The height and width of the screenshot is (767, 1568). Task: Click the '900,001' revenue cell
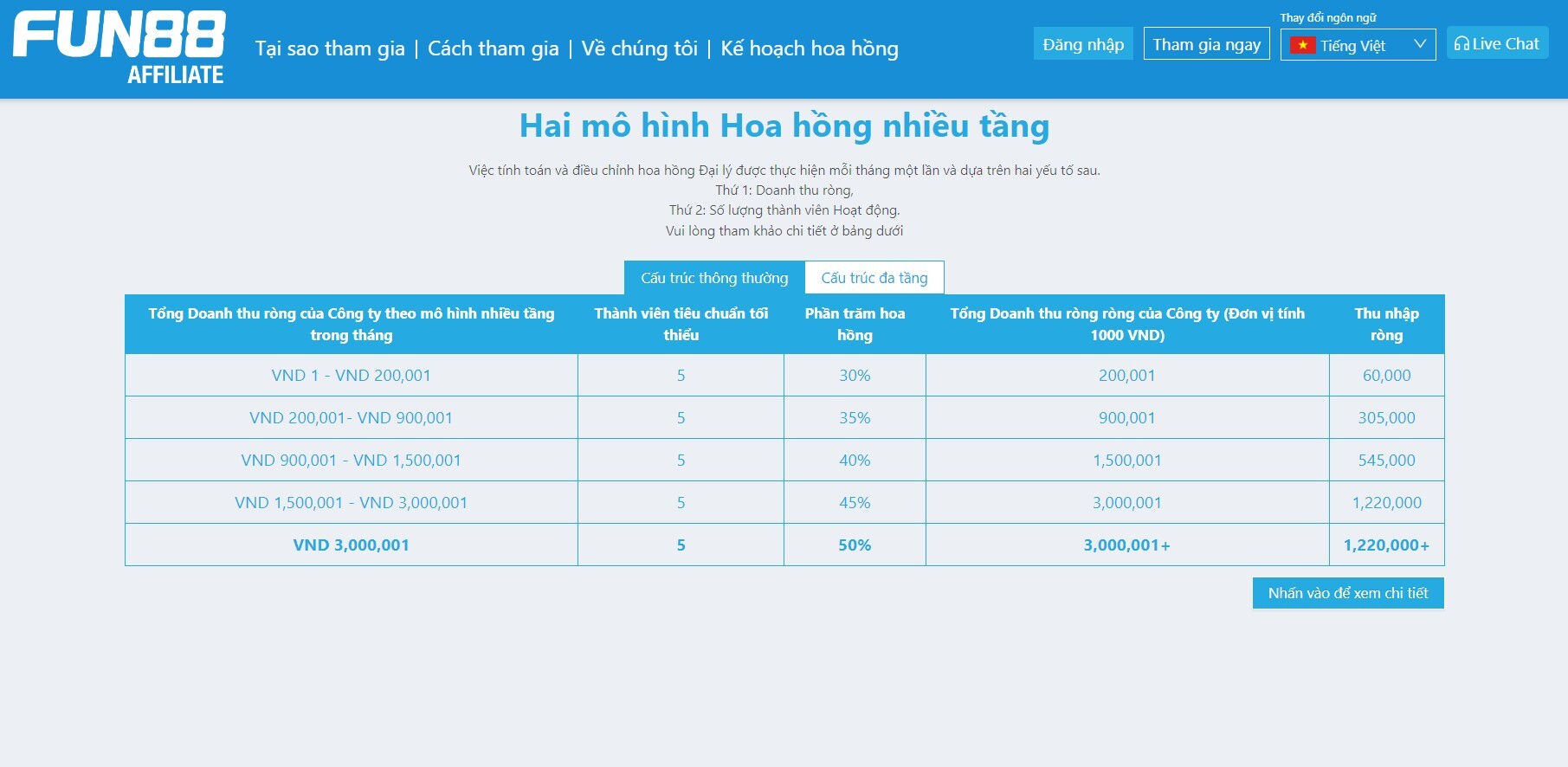point(1127,417)
